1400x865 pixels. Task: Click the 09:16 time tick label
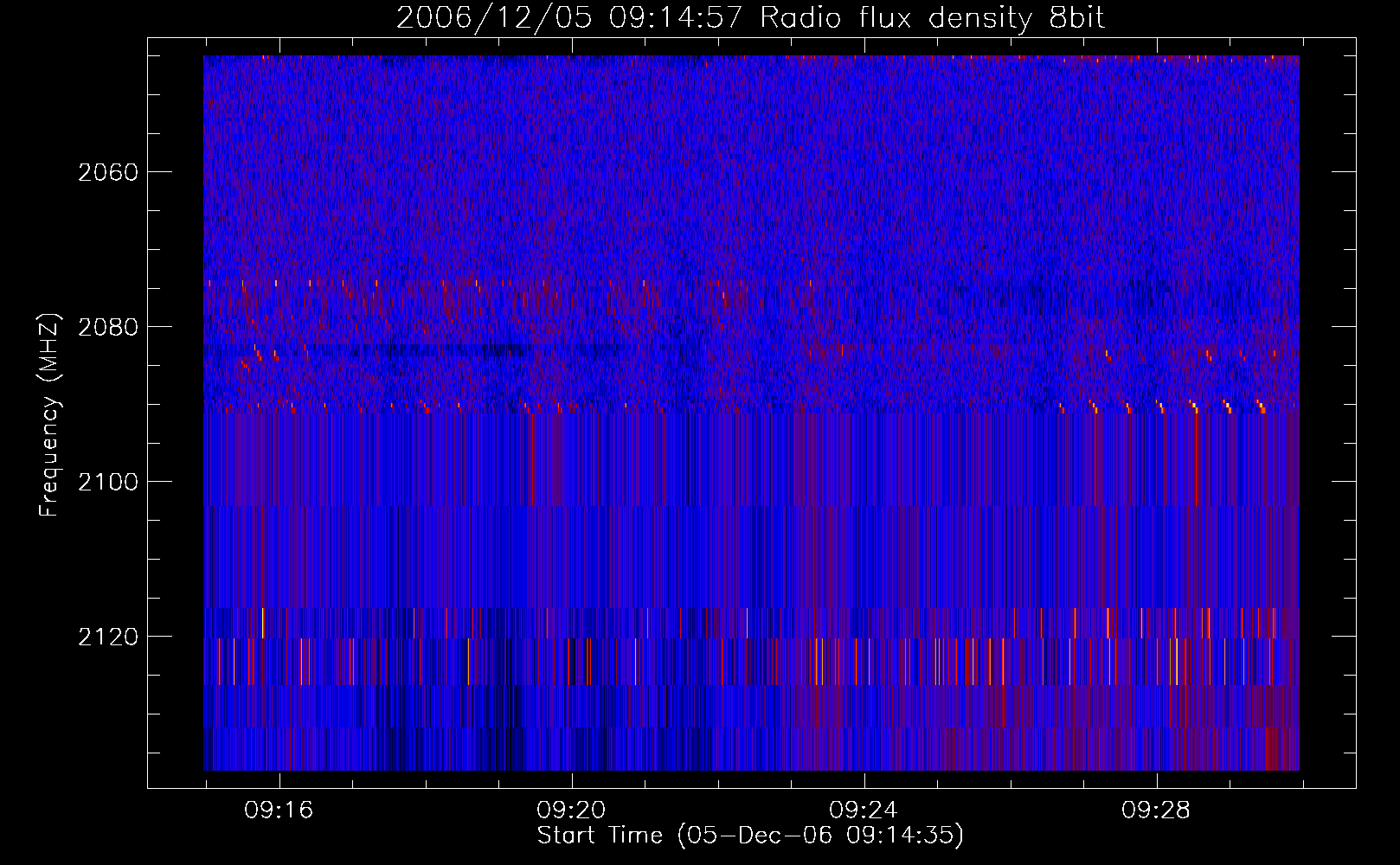279,811
